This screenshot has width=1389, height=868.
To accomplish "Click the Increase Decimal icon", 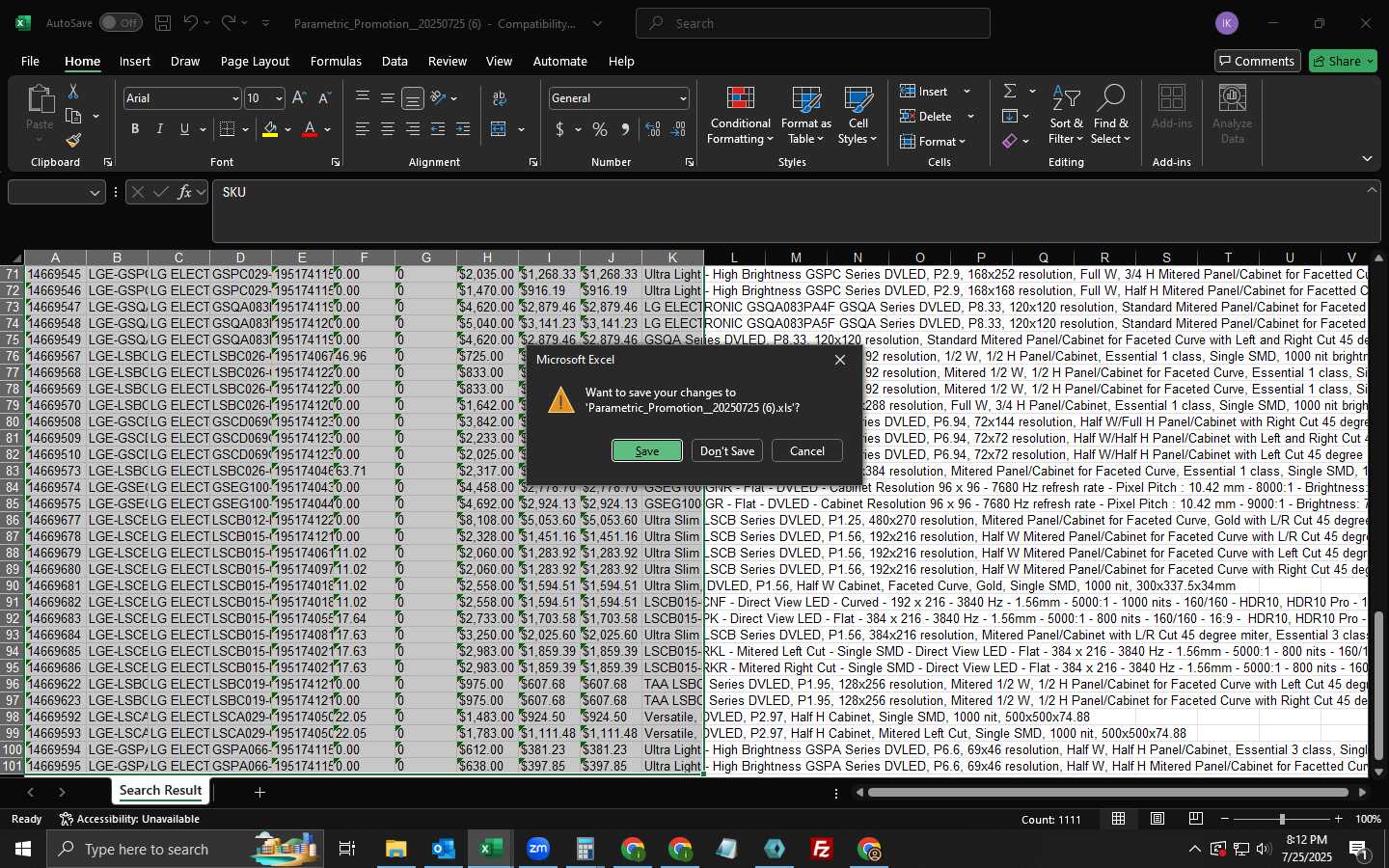I will click(653, 129).
